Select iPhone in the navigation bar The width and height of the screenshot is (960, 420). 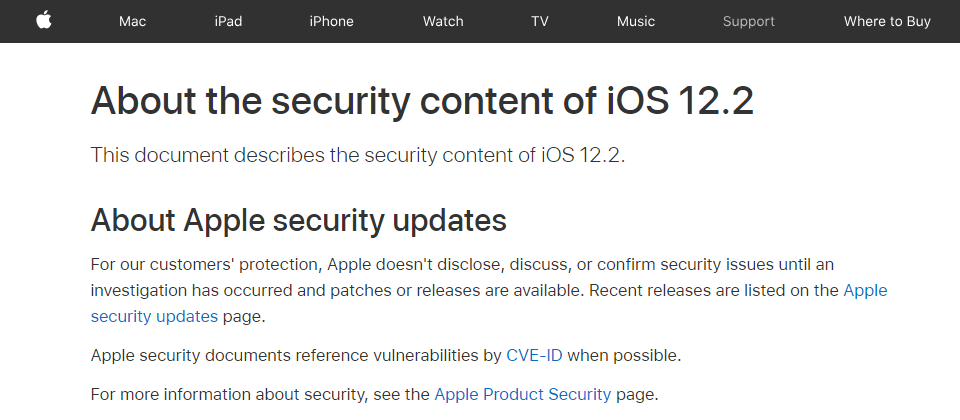(331, 21)
